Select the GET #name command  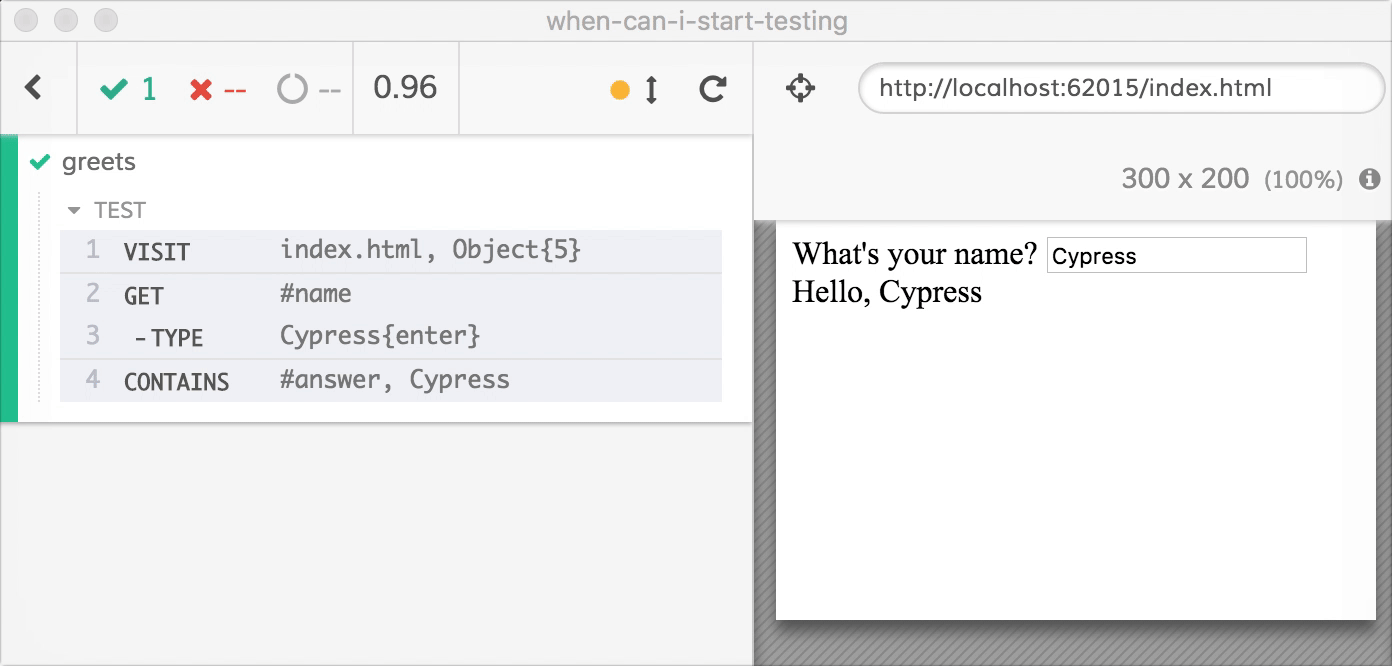(x=390, y=294)
